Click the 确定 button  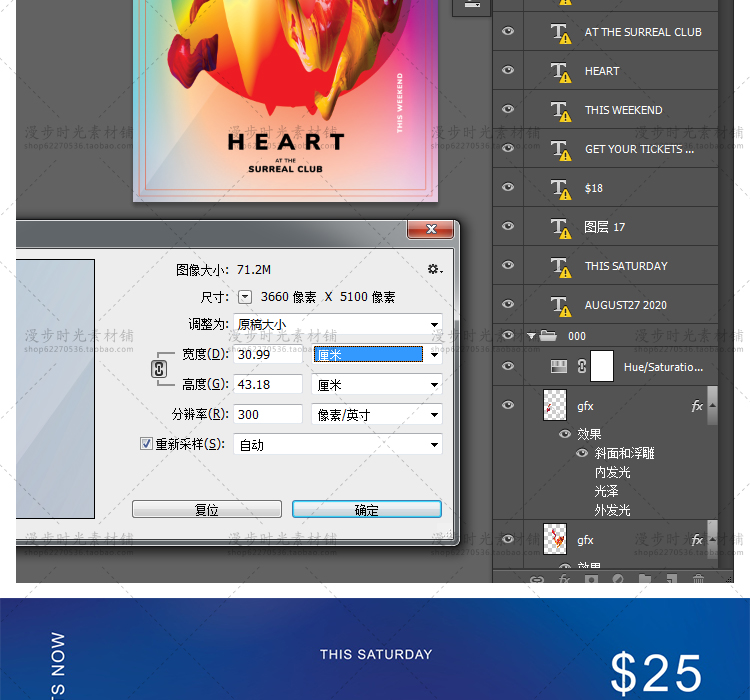tap(366, 509)
